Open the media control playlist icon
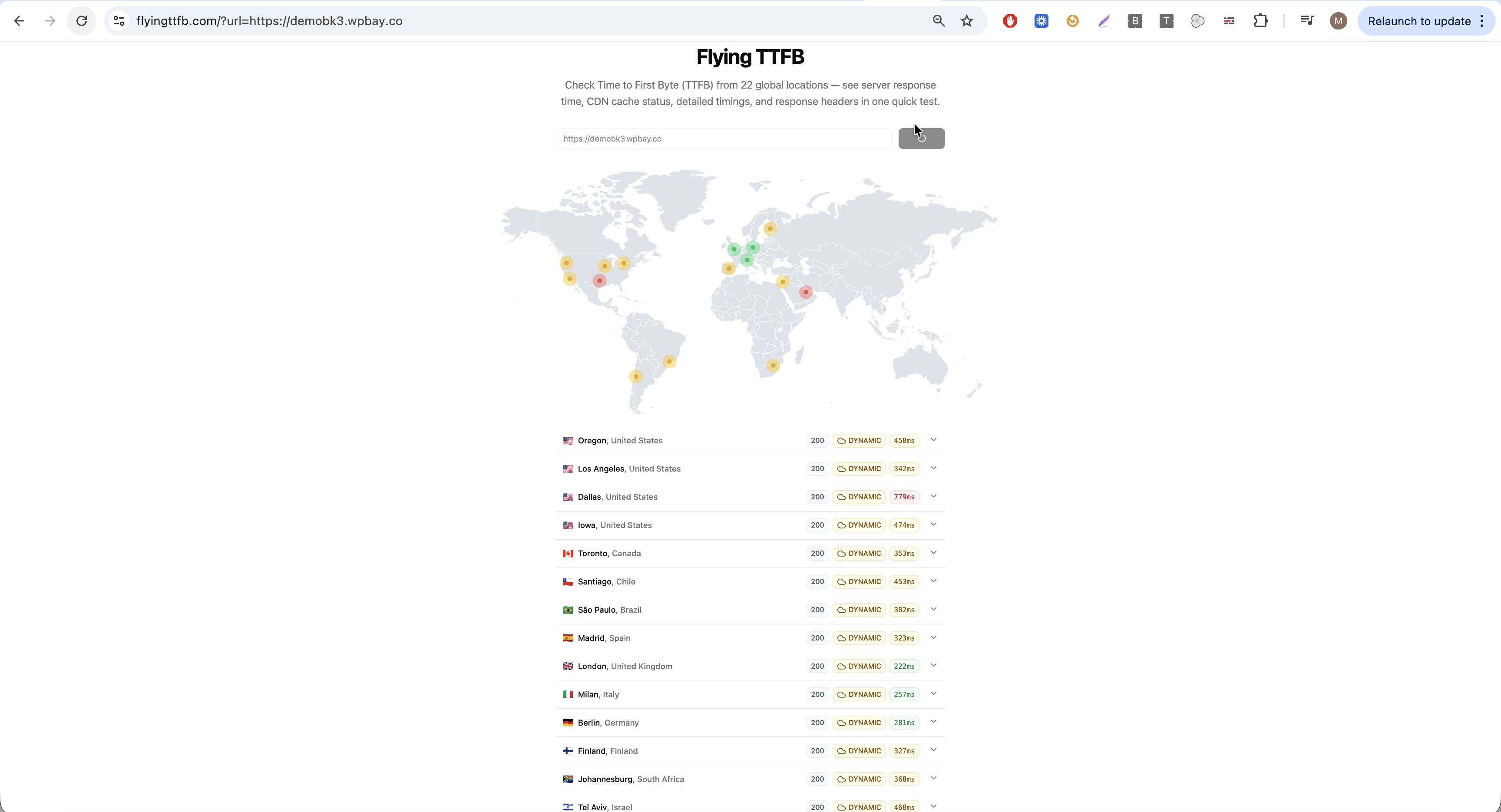The width and height of the screenshot is (1501, 812). (x=1307, y=21)
